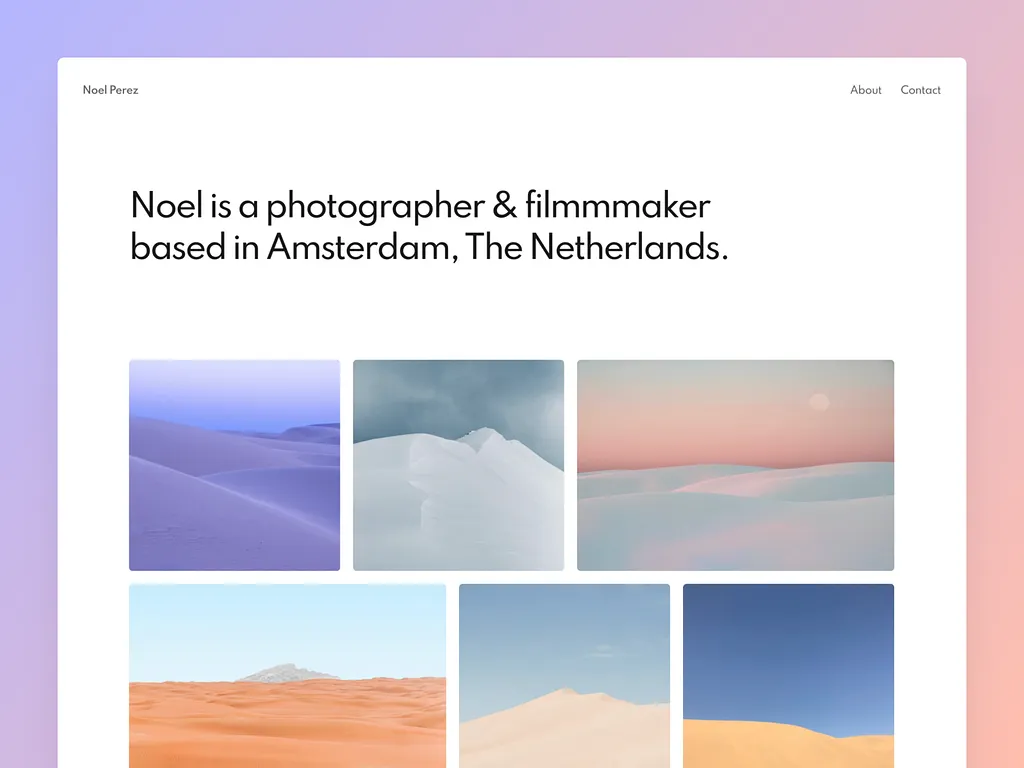Open the pale dune under light-blue sky photo
This screenshot has height=768, width=1024.
(564, 676)
